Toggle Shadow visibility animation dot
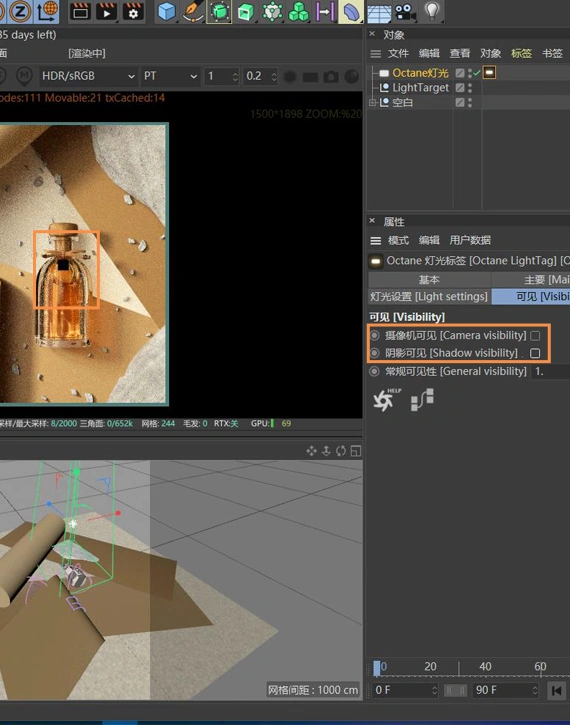This screenshot has height=725, width=570. coord(374,353)
